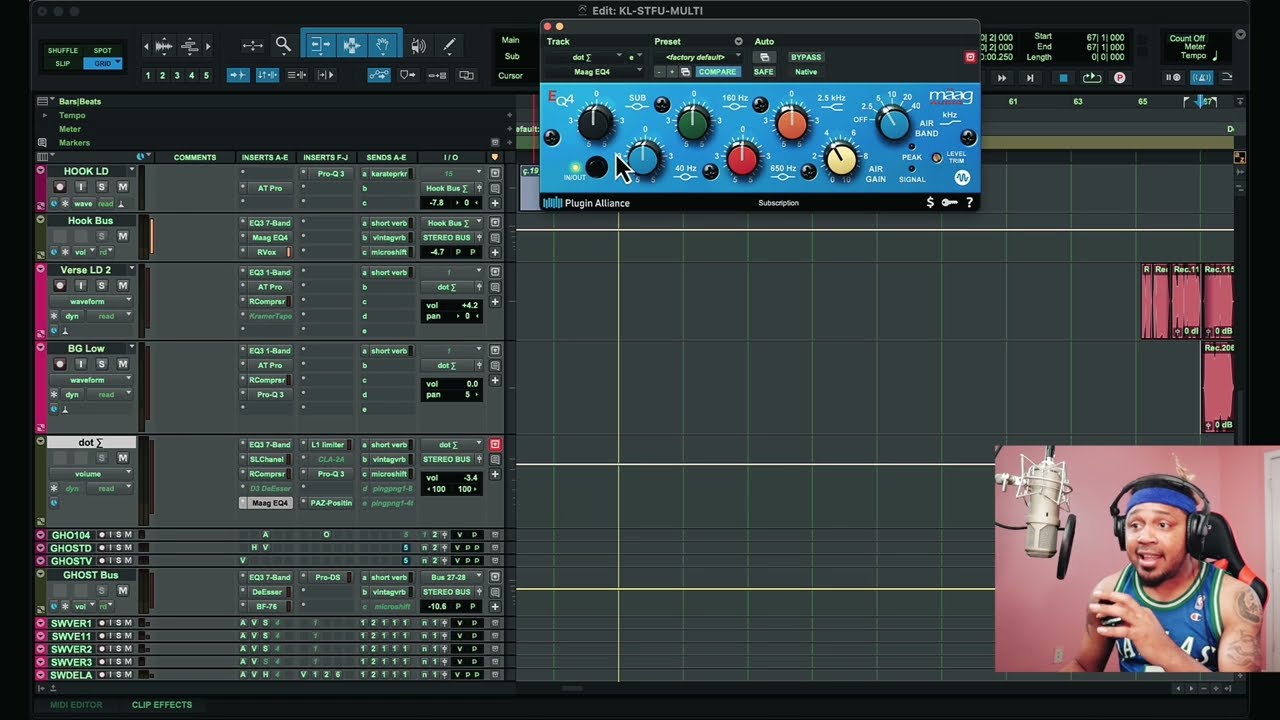Expand the Tempo ruler
The image size is (1280, 720).
(44, 115)
